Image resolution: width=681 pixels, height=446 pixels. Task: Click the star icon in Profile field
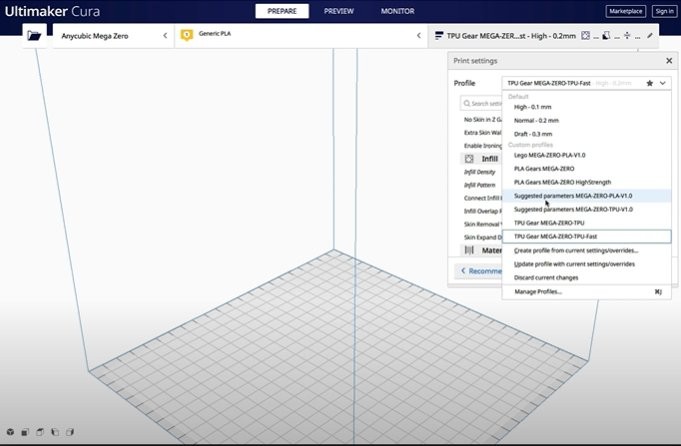(650, 83)
